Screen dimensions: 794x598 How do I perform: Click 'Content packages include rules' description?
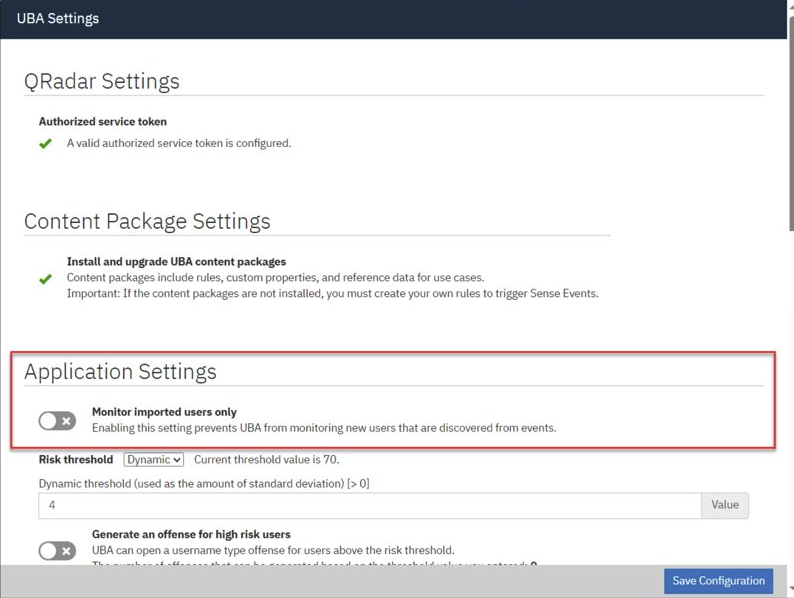(275, 277)
